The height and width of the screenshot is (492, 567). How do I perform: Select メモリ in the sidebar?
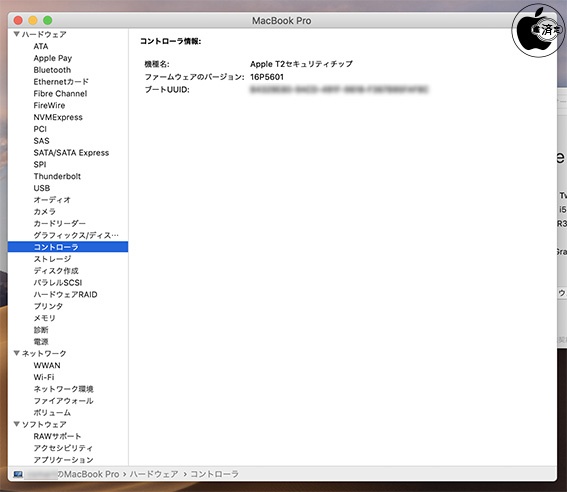coord(44,318)
